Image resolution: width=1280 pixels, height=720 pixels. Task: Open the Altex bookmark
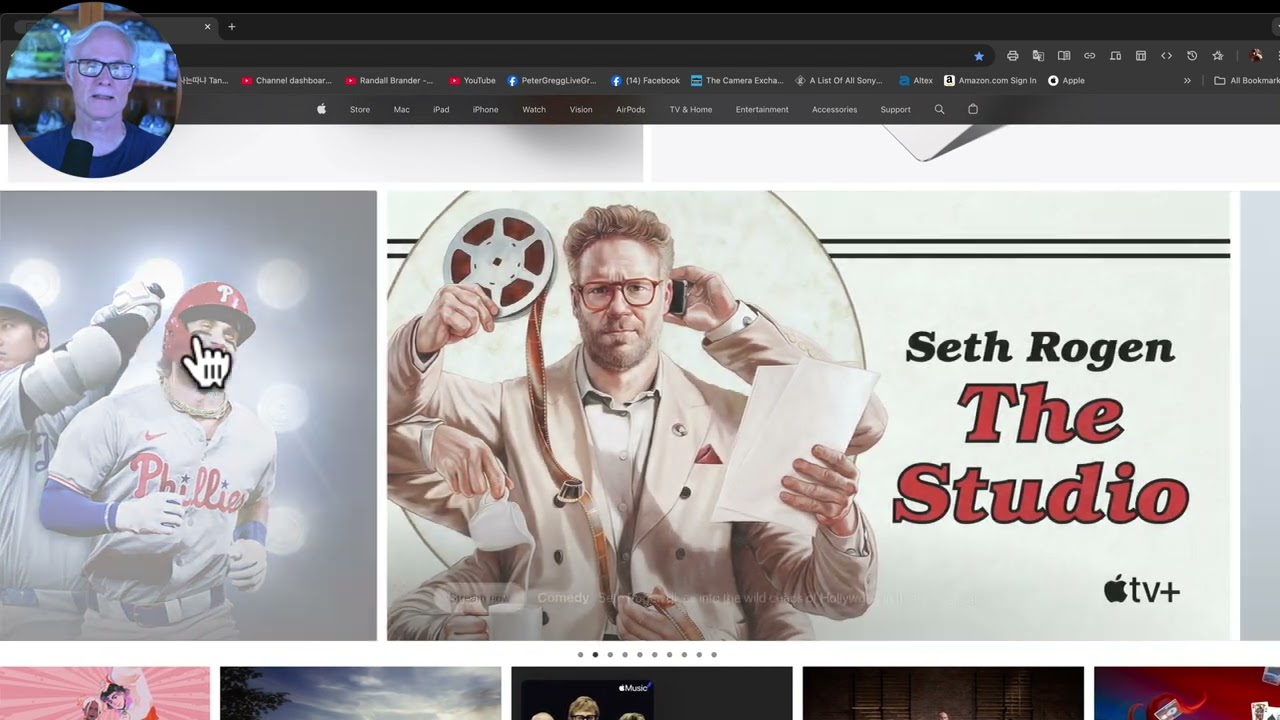tap(916, 81)
